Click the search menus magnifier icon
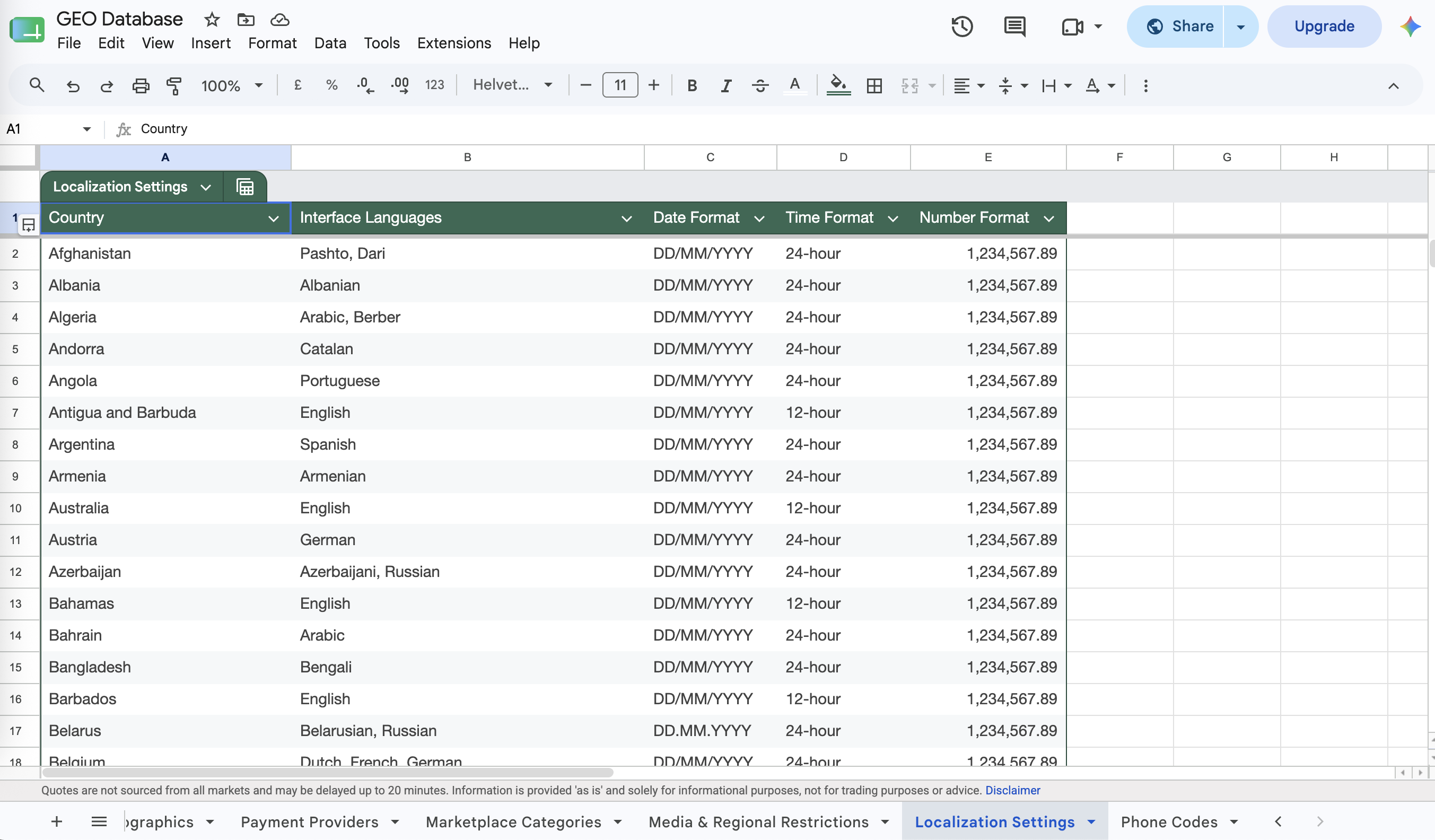 coord(37,85)
